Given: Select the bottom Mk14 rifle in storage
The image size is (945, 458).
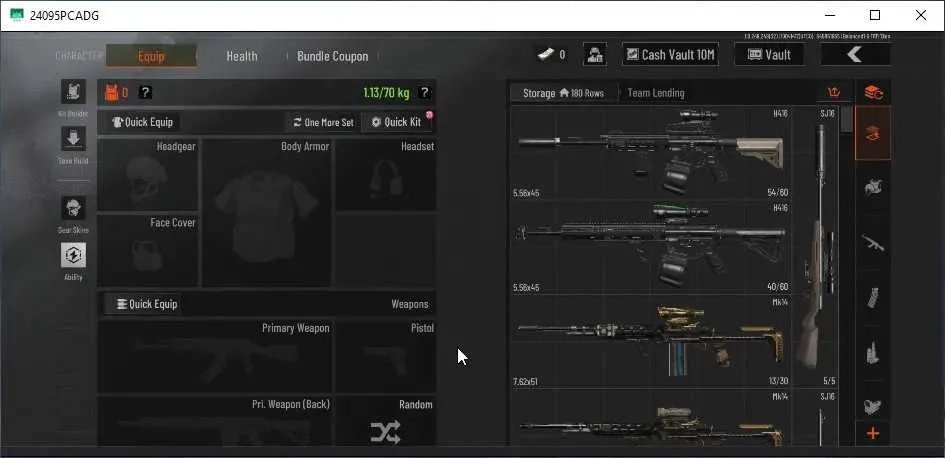Looking at the screenshot, I should pyautogui.click(x=650, y=417).
